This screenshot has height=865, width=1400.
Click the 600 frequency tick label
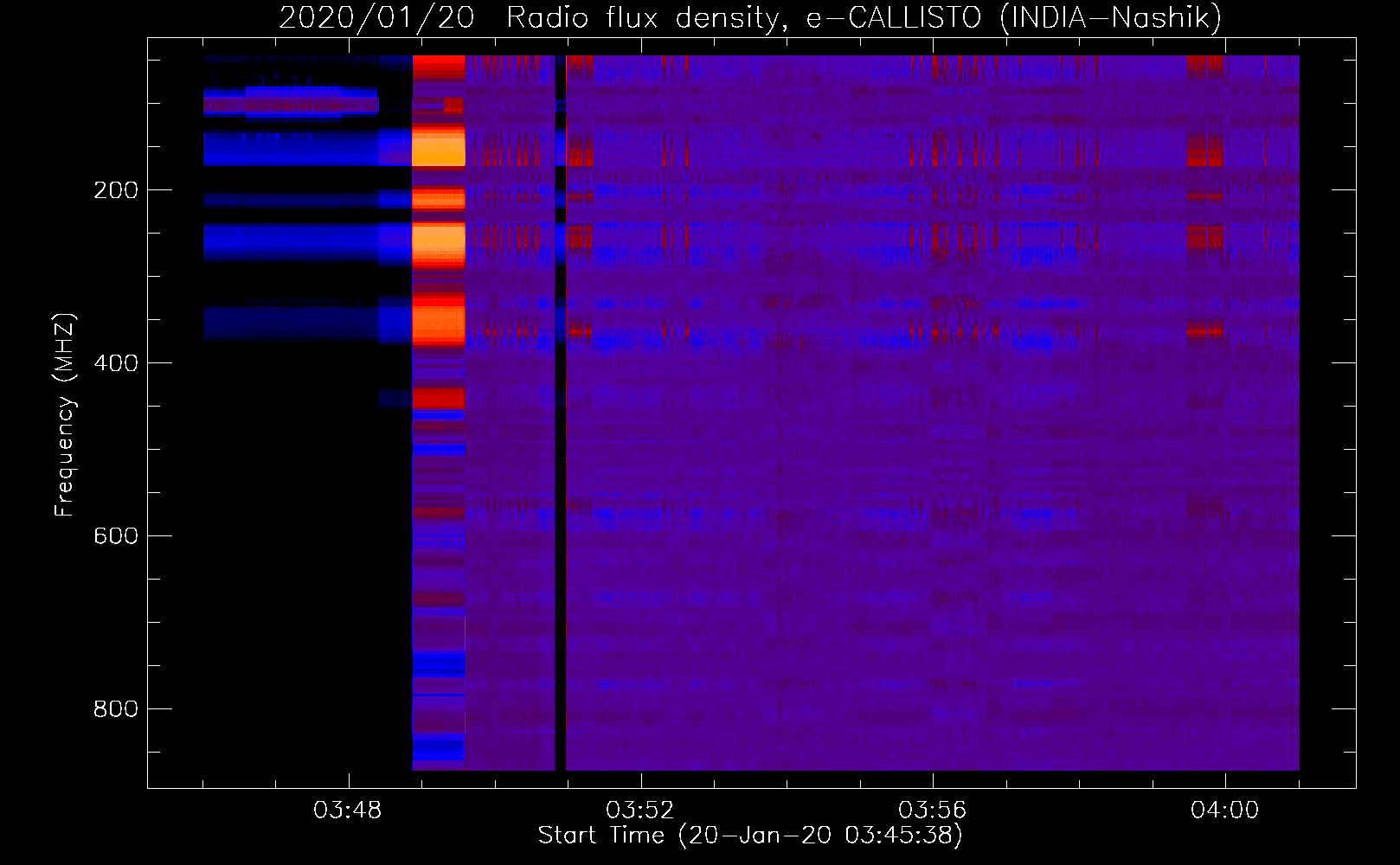coord(115,536)
